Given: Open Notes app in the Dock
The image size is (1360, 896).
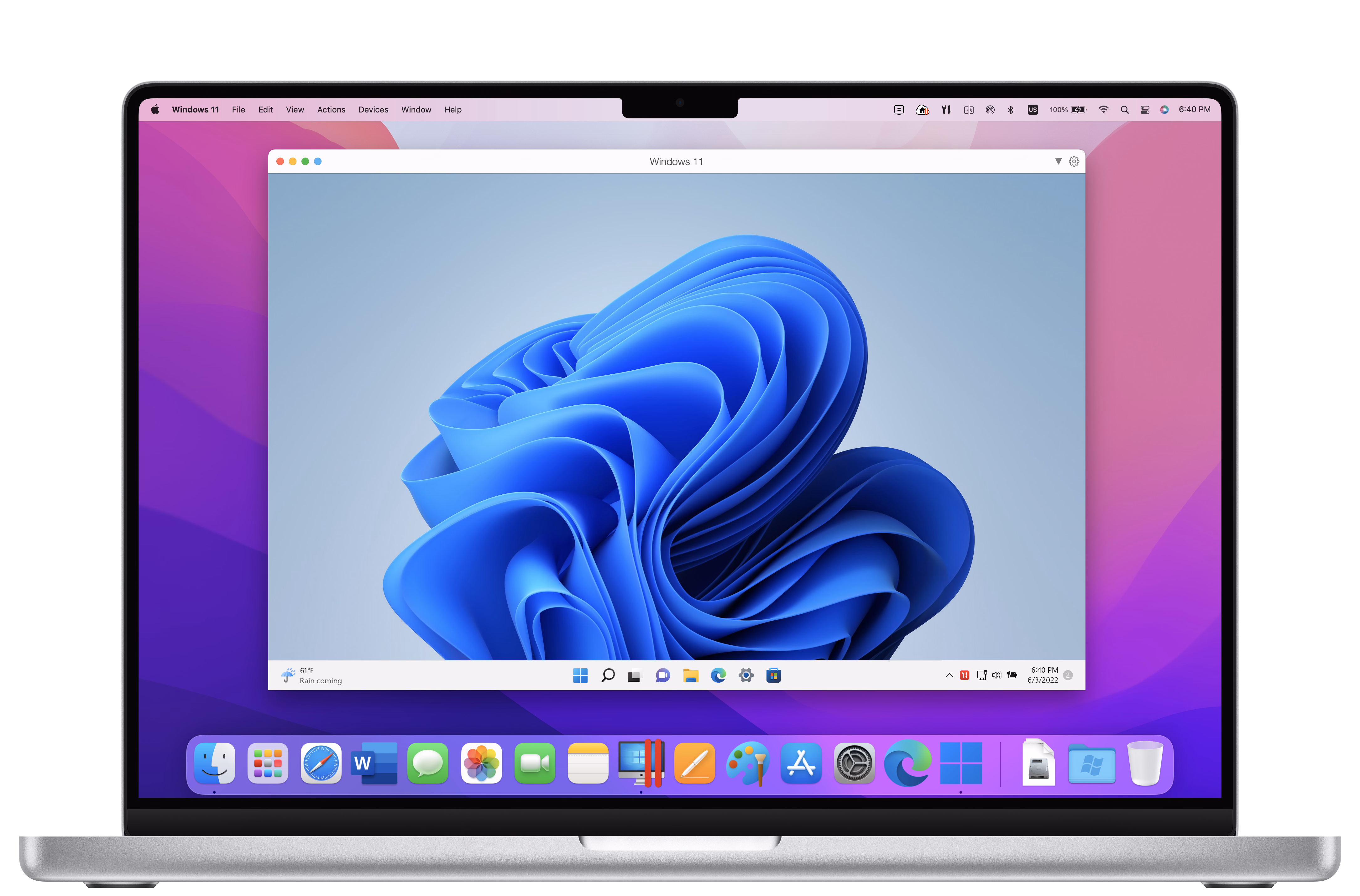Looking at the screenshot, I should coord(588,763).
